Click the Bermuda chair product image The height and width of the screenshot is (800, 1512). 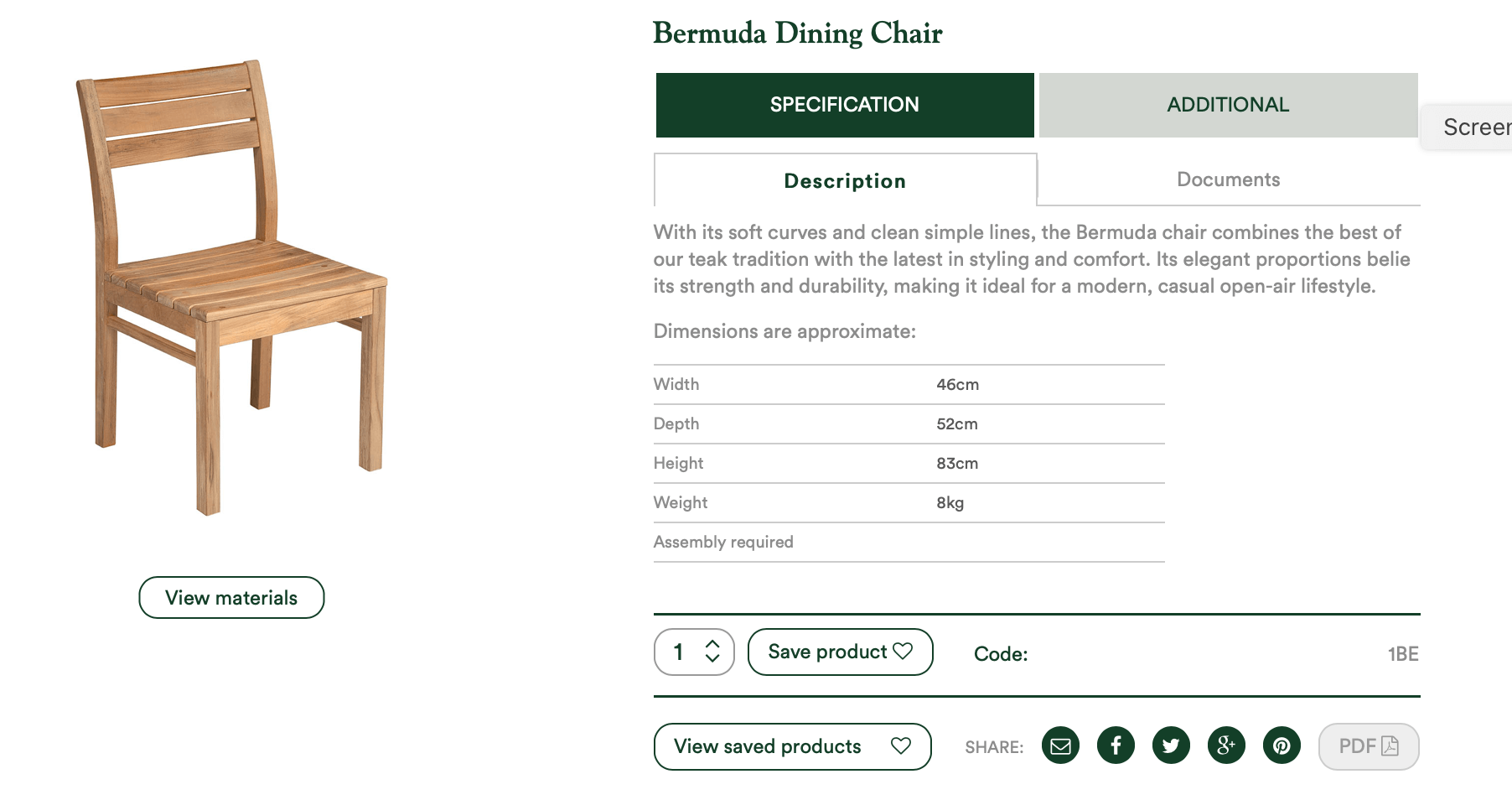point(232,288)
